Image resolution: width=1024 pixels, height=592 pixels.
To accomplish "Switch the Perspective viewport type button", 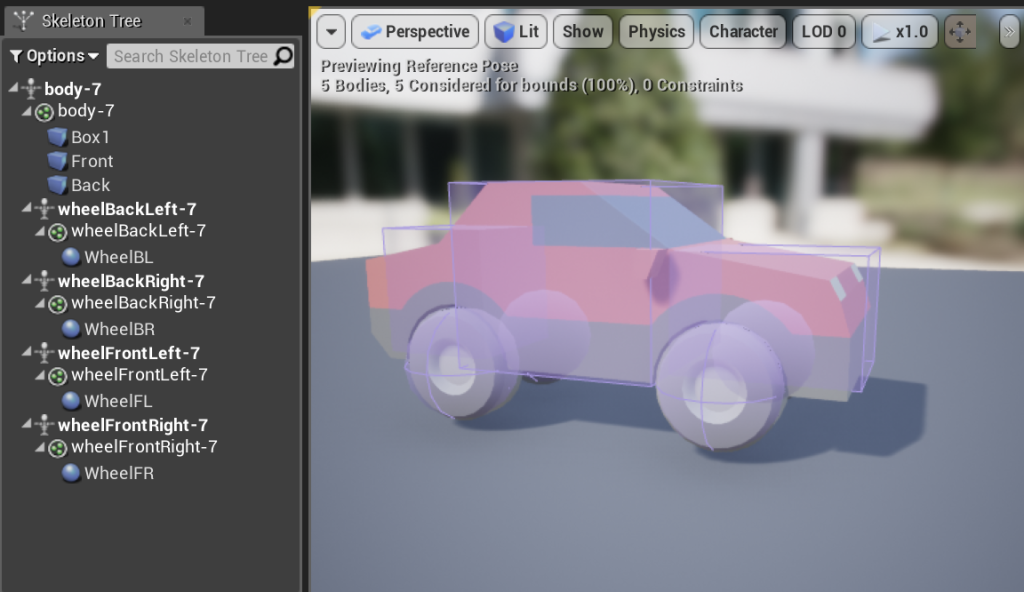I will point(413,32).
